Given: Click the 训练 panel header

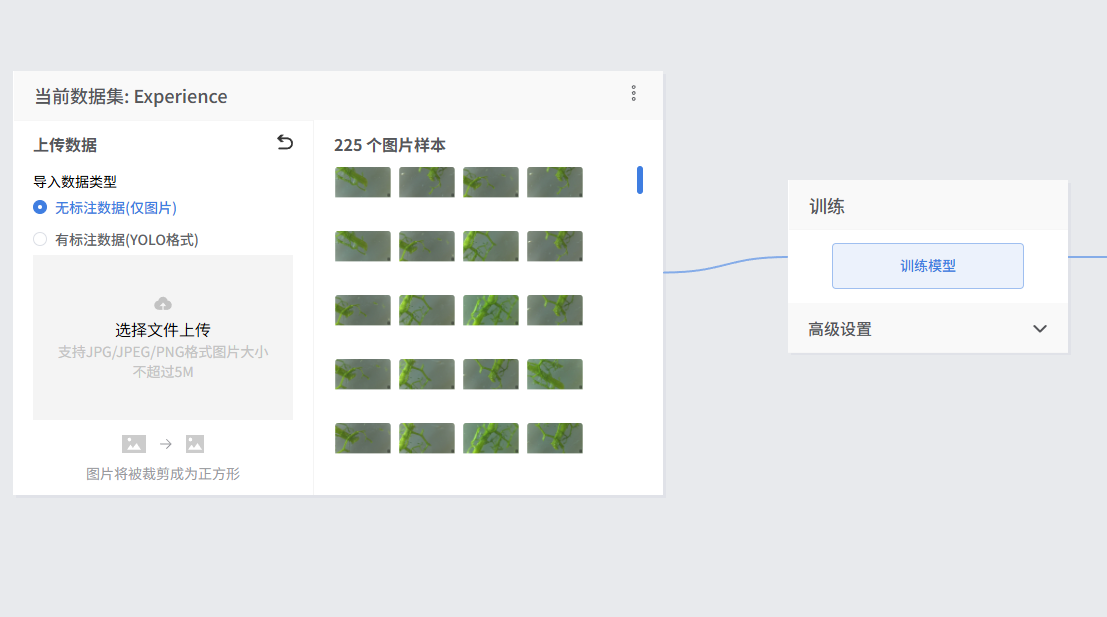Looking at the screenshot, I should 827,207.
